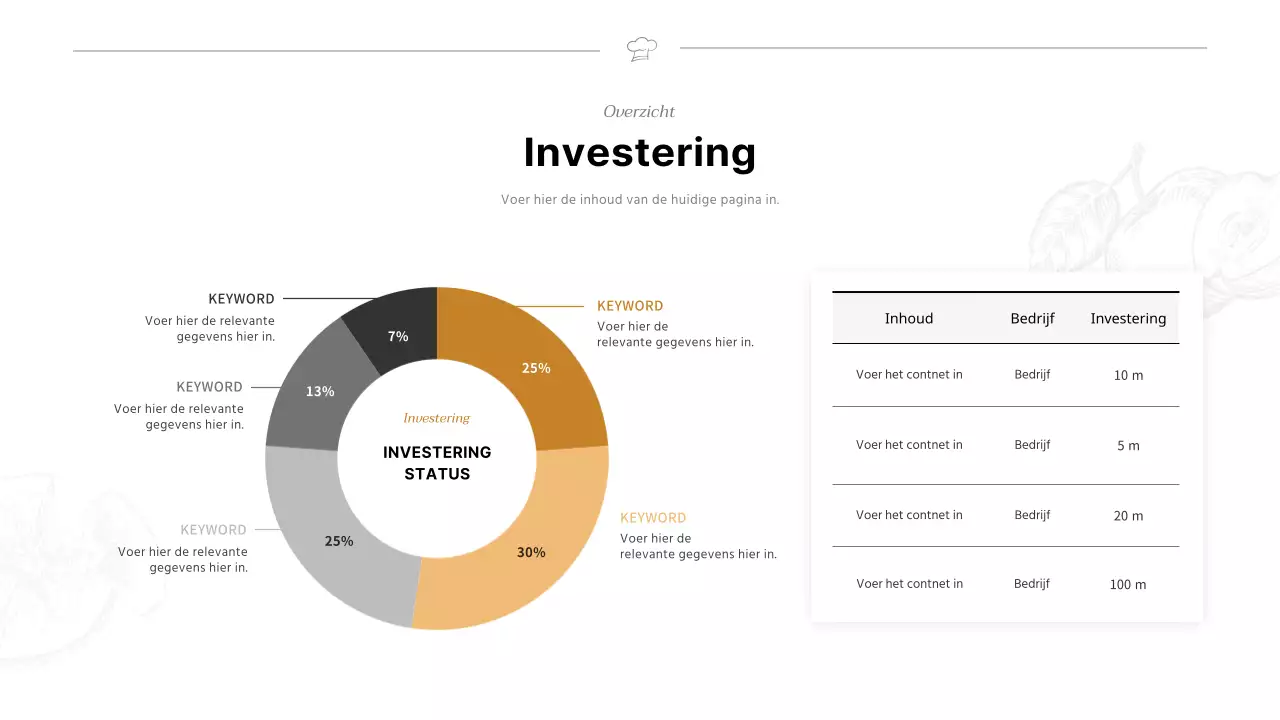Select the 'Investering' table column header
Viewport: 1280px width, 720px height.
(1128, 318)
